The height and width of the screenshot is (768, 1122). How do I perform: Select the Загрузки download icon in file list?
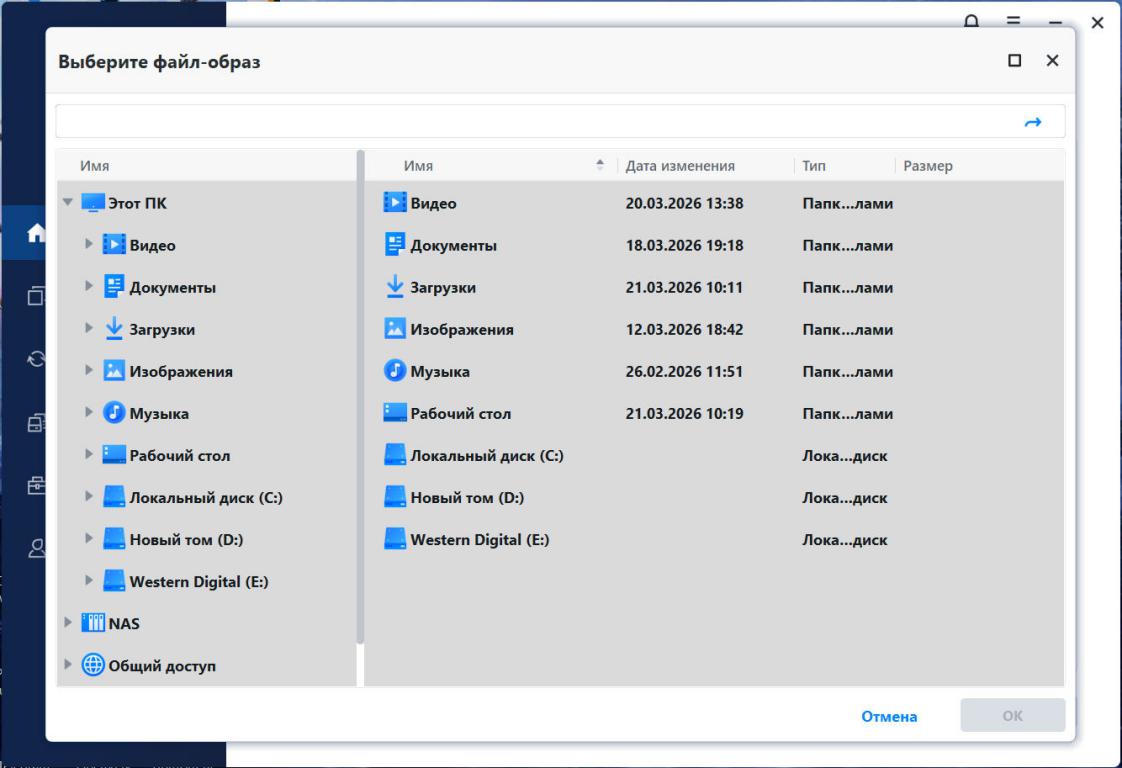(396, 287)
